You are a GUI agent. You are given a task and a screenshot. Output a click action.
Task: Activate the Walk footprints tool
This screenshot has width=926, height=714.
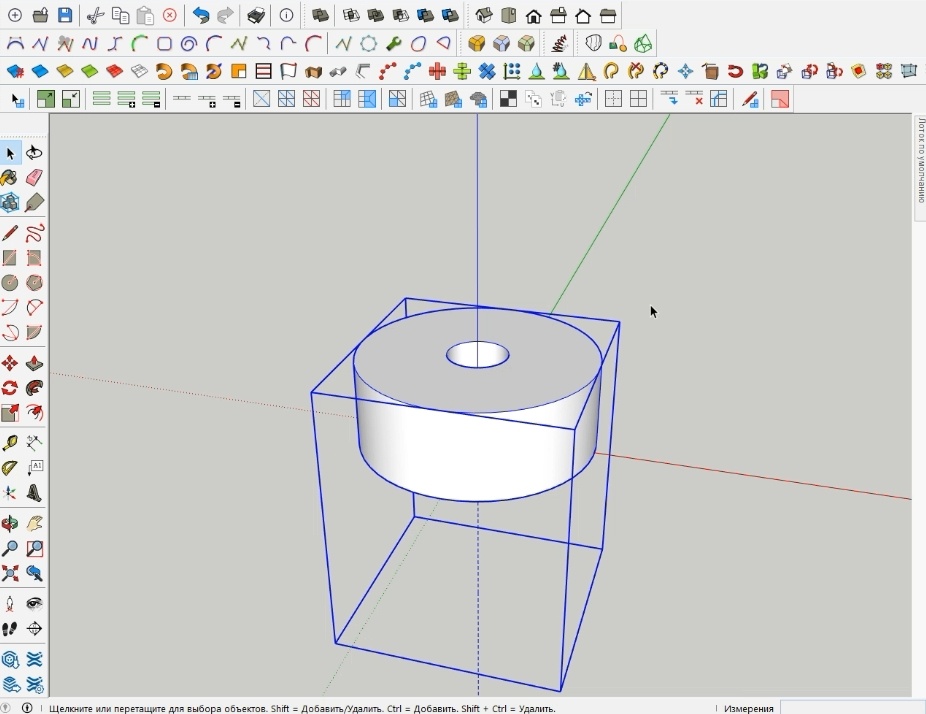[x=10, y=628]
